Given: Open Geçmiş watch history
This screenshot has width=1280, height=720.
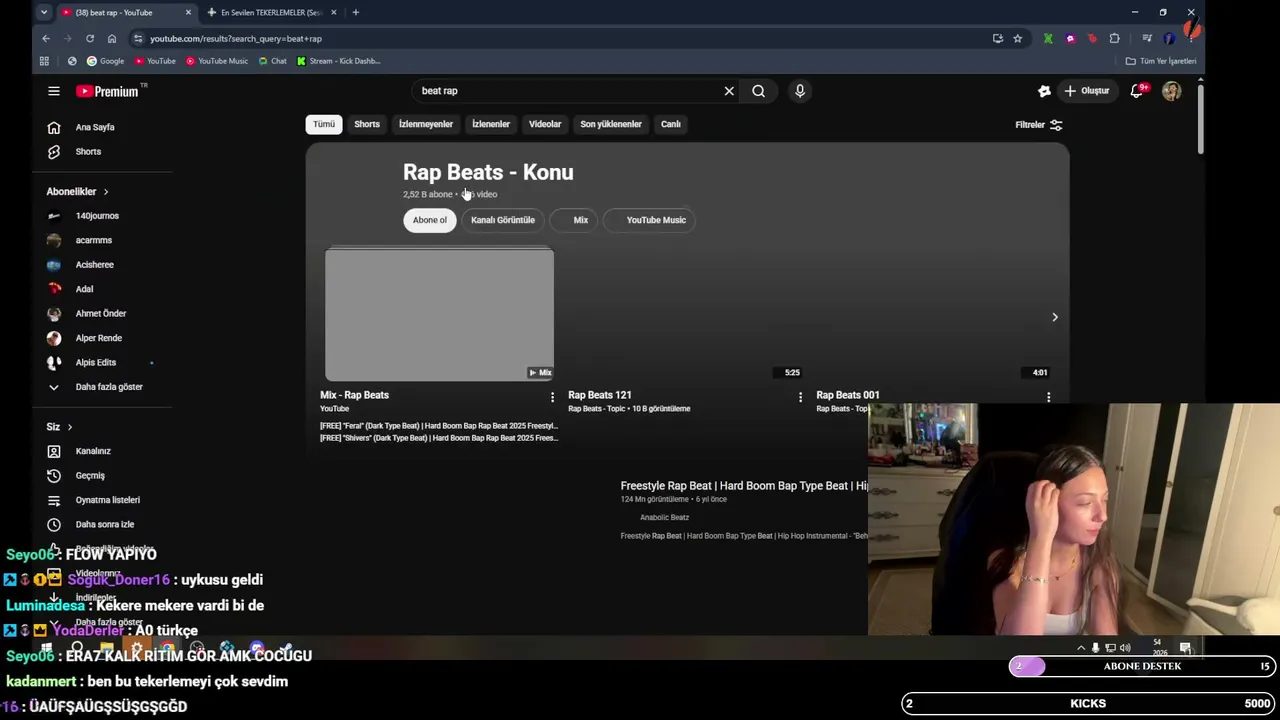Looking at the screenshot, I should coord(90,475).
